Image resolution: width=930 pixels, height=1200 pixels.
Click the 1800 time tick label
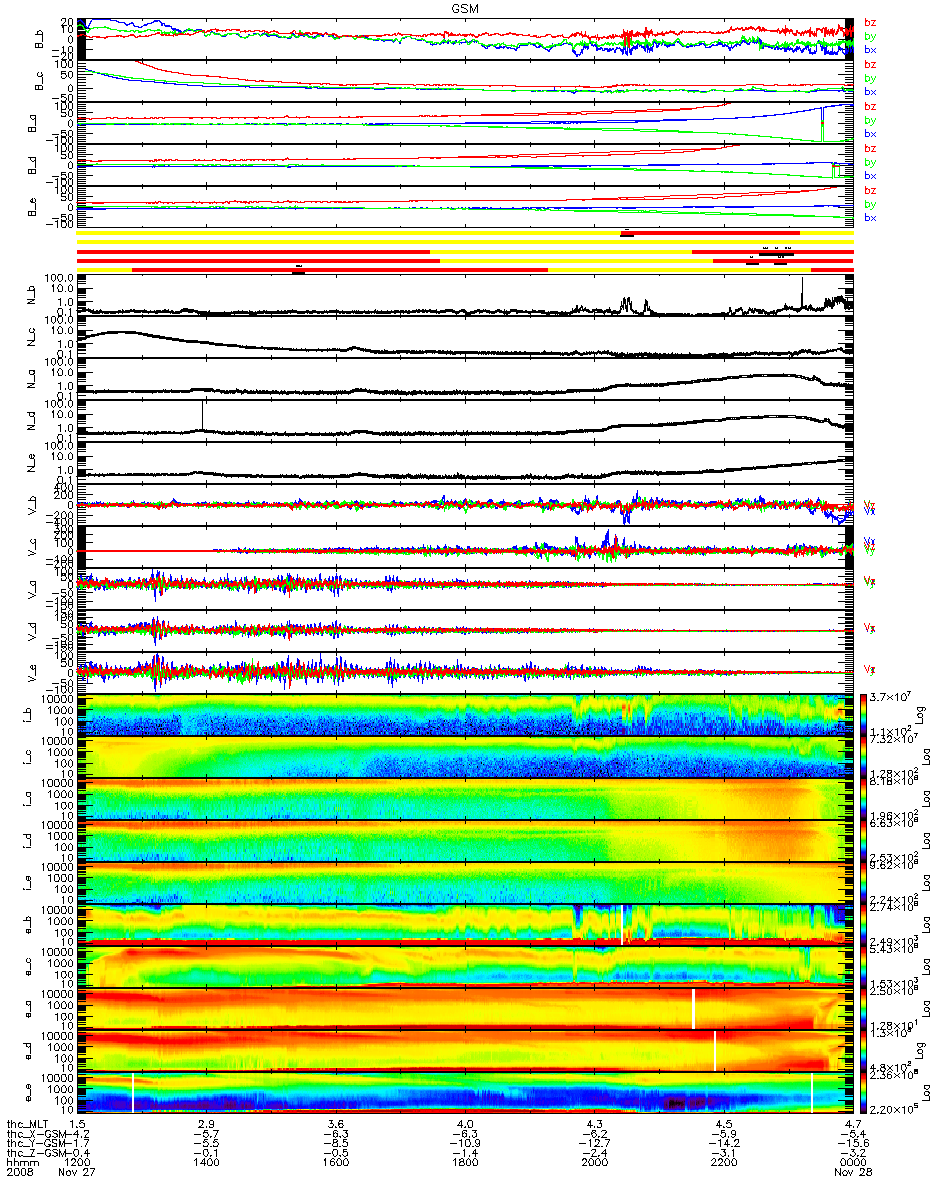click(x=465, y=1163)
